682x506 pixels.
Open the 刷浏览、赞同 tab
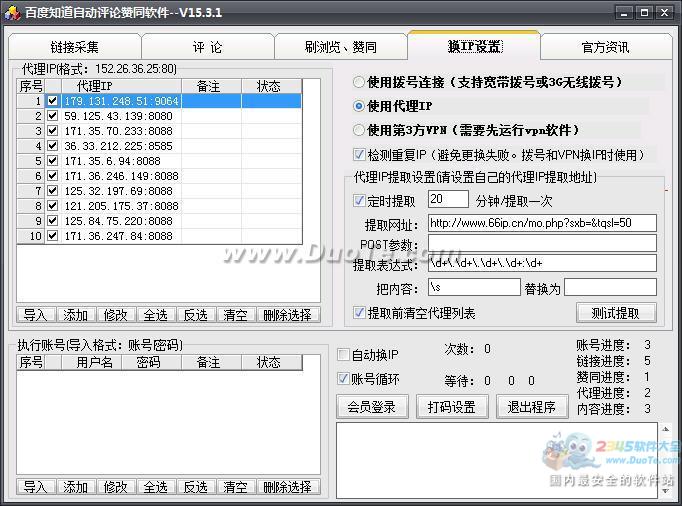tap(341, 47)
